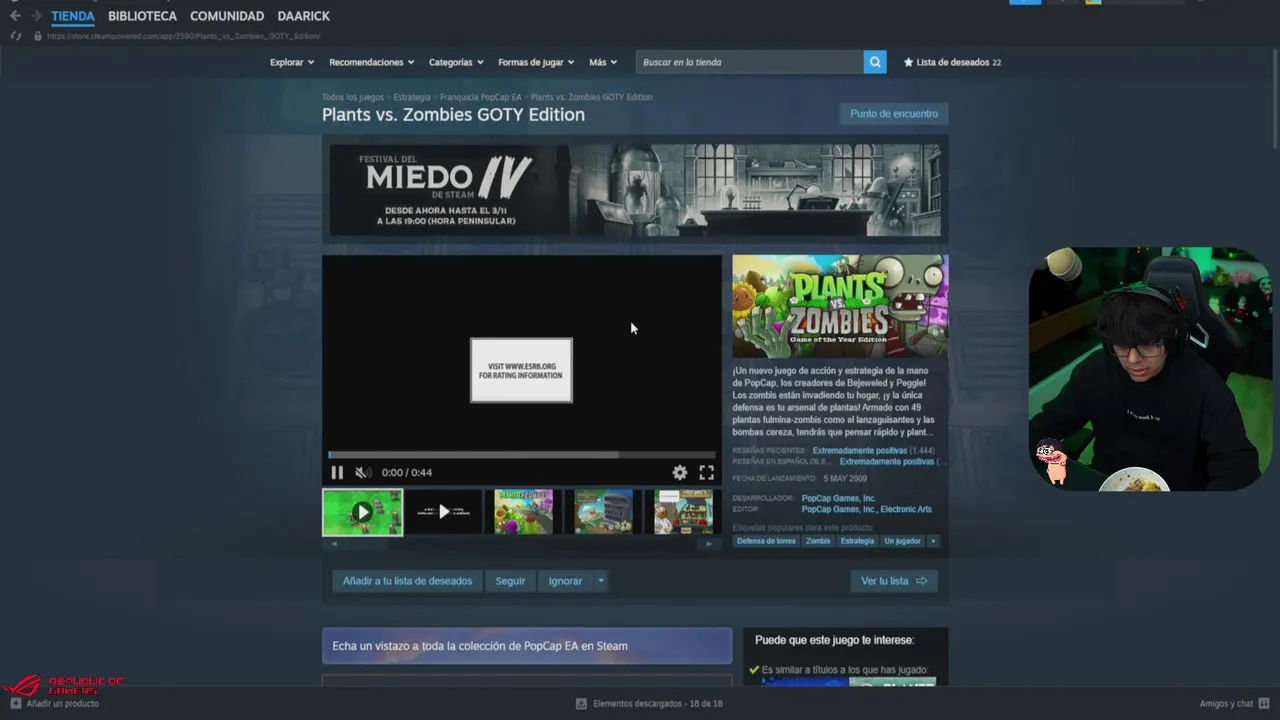Select the Defensa de torres tag

pyautogui.click(x=766, y=541)
